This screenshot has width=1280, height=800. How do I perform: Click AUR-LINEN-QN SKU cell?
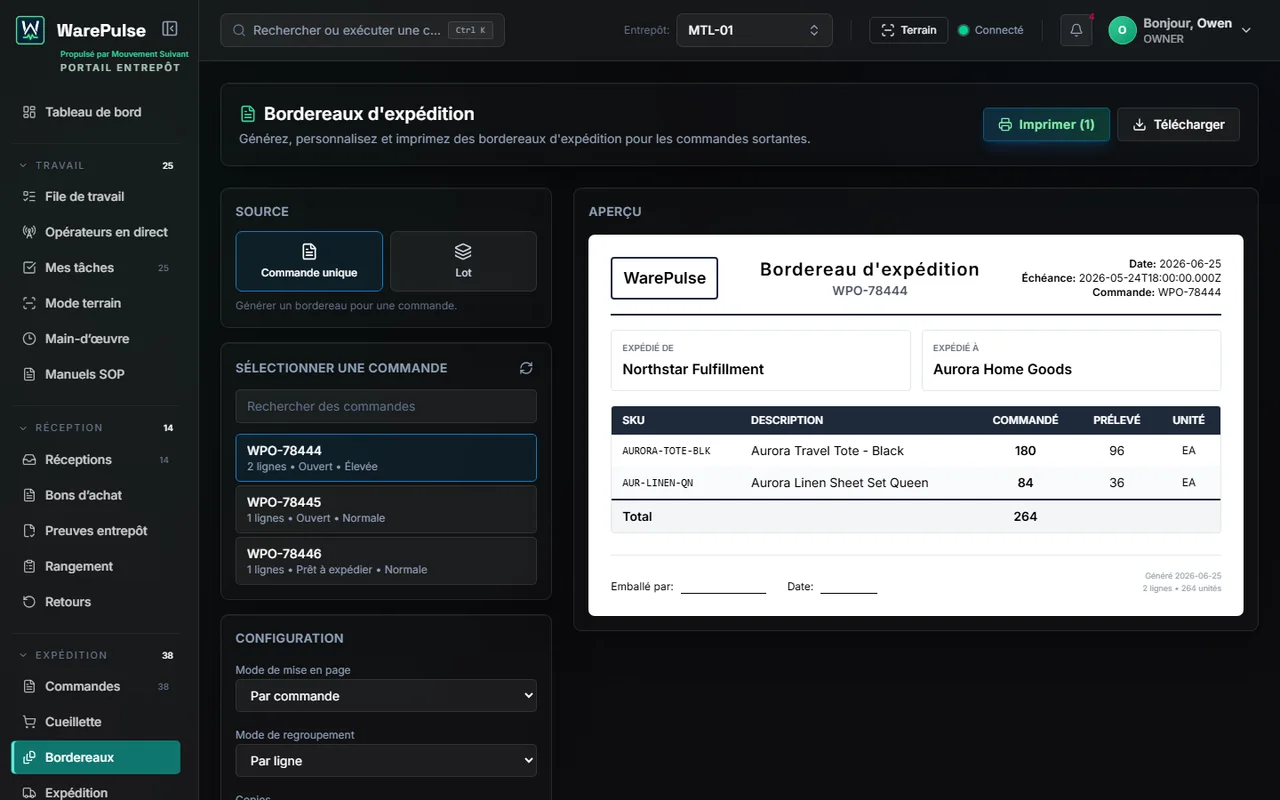point(657,483)
